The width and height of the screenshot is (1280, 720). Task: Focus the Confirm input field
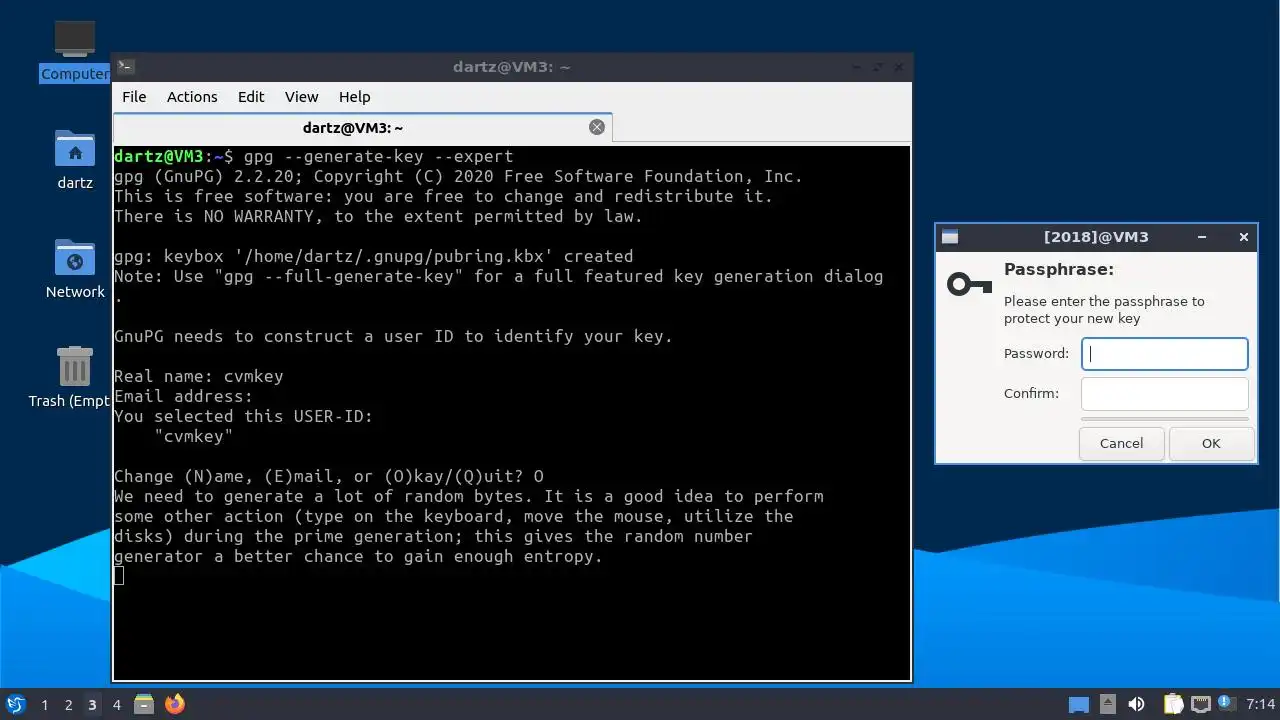tap(1165, 393)
